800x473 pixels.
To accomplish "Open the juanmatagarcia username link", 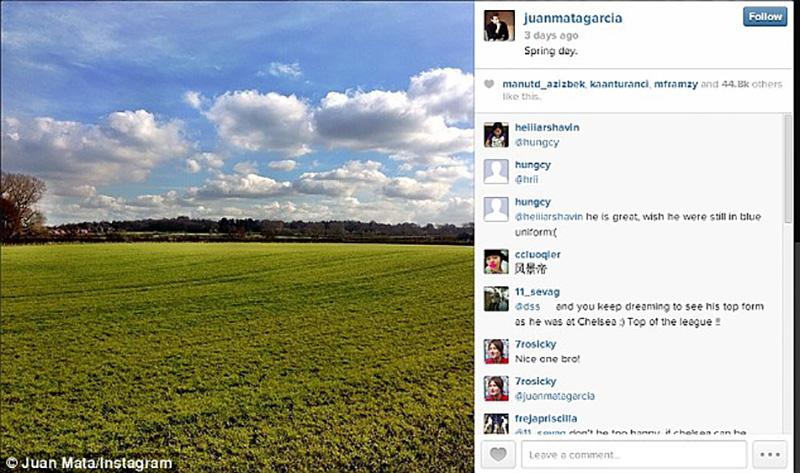I will [573, 18].
